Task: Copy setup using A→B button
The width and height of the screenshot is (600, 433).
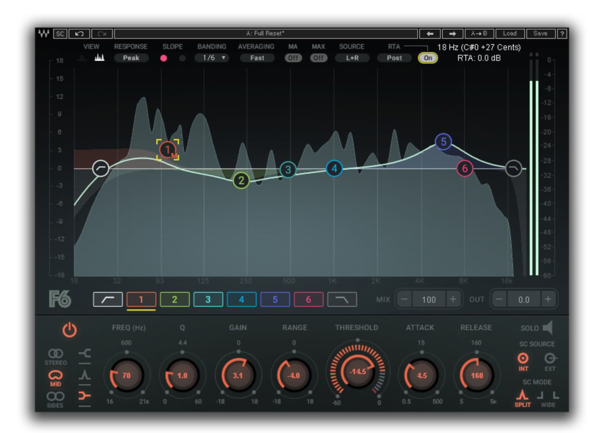Action: point(479,34)
